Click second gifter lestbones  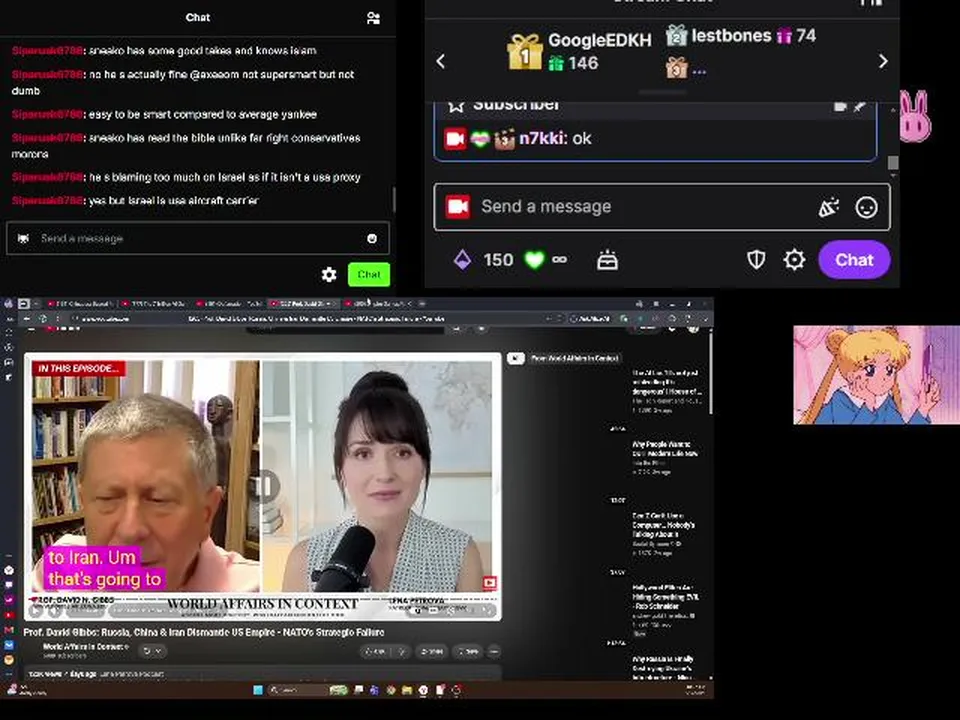pos(731,36)
